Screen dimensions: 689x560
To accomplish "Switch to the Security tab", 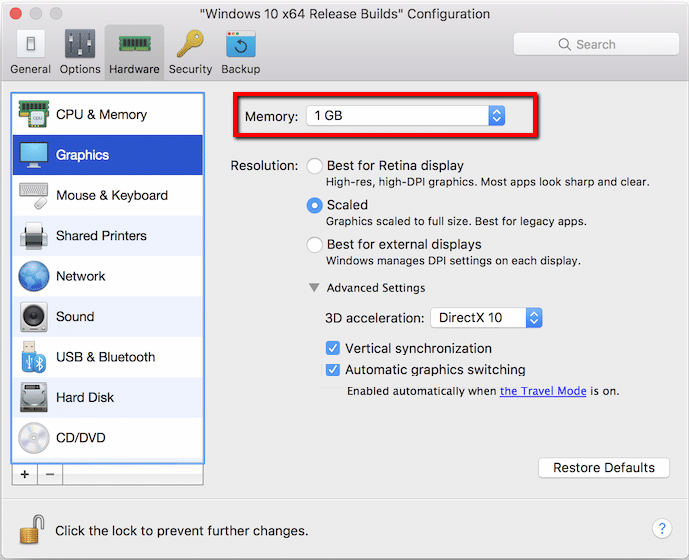I will [x=190, y=52].
